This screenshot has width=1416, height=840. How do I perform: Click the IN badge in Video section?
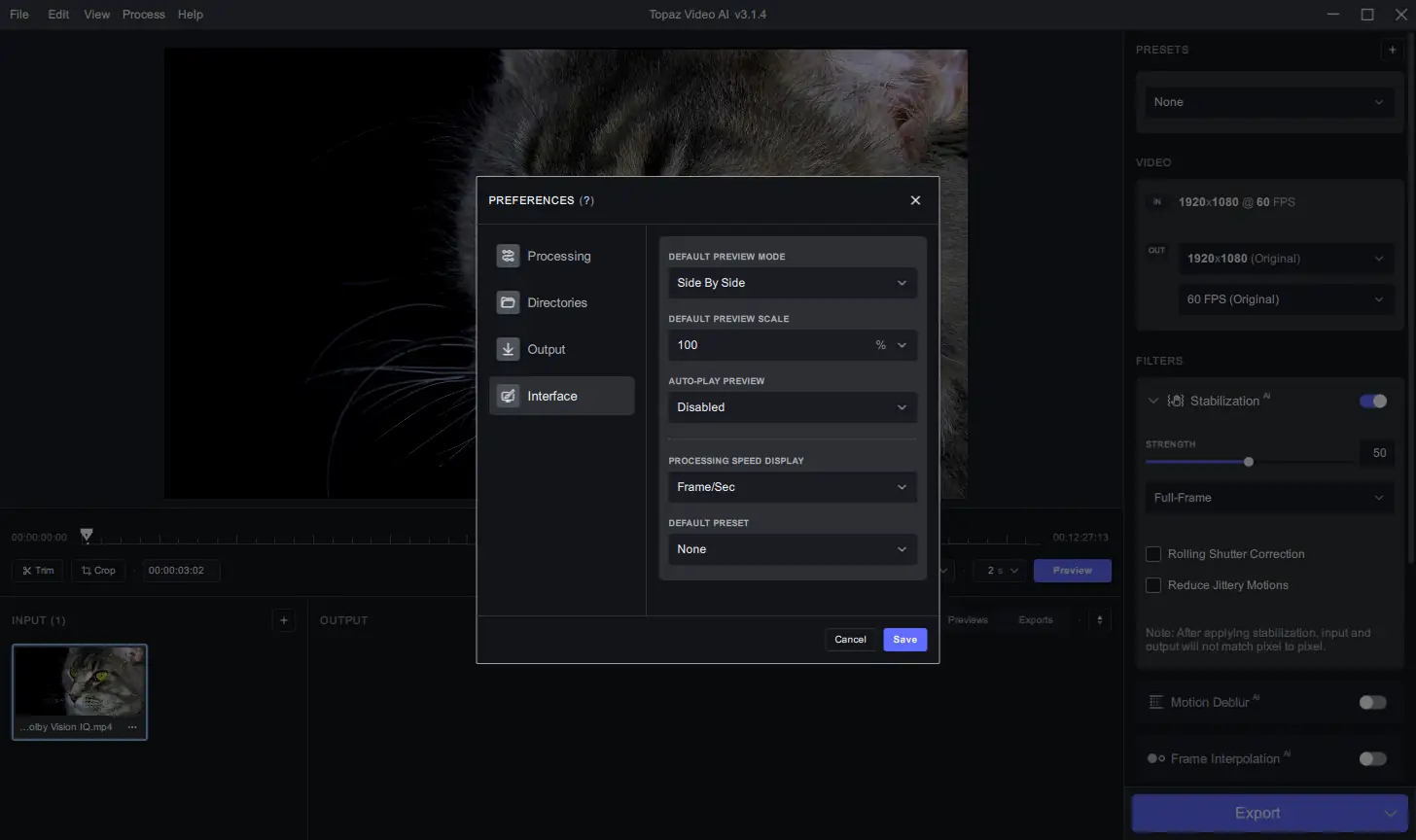[x=1157, y=202]
